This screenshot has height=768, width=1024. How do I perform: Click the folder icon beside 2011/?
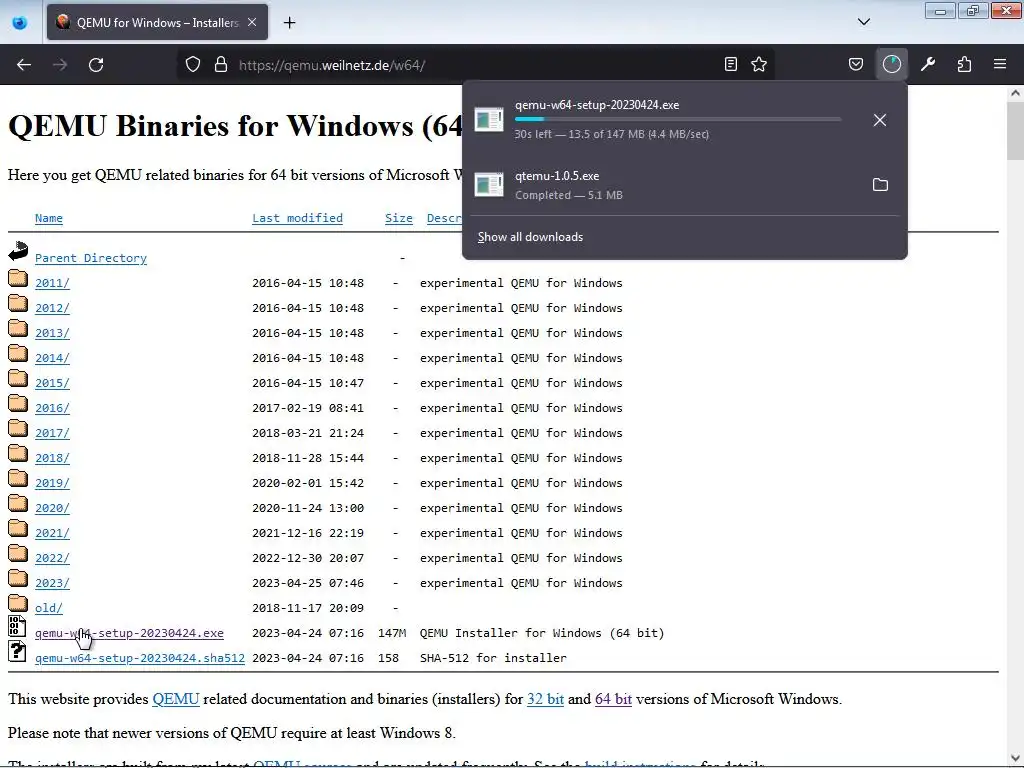click(18, 279)
